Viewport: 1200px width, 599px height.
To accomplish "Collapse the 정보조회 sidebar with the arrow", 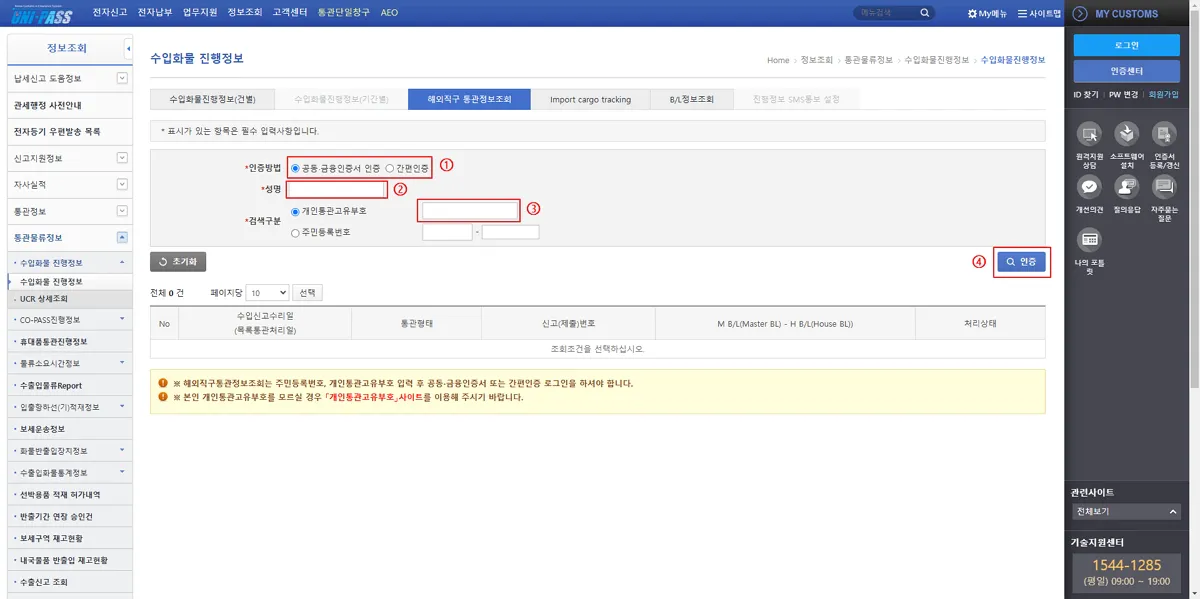I will click(128, 48).
